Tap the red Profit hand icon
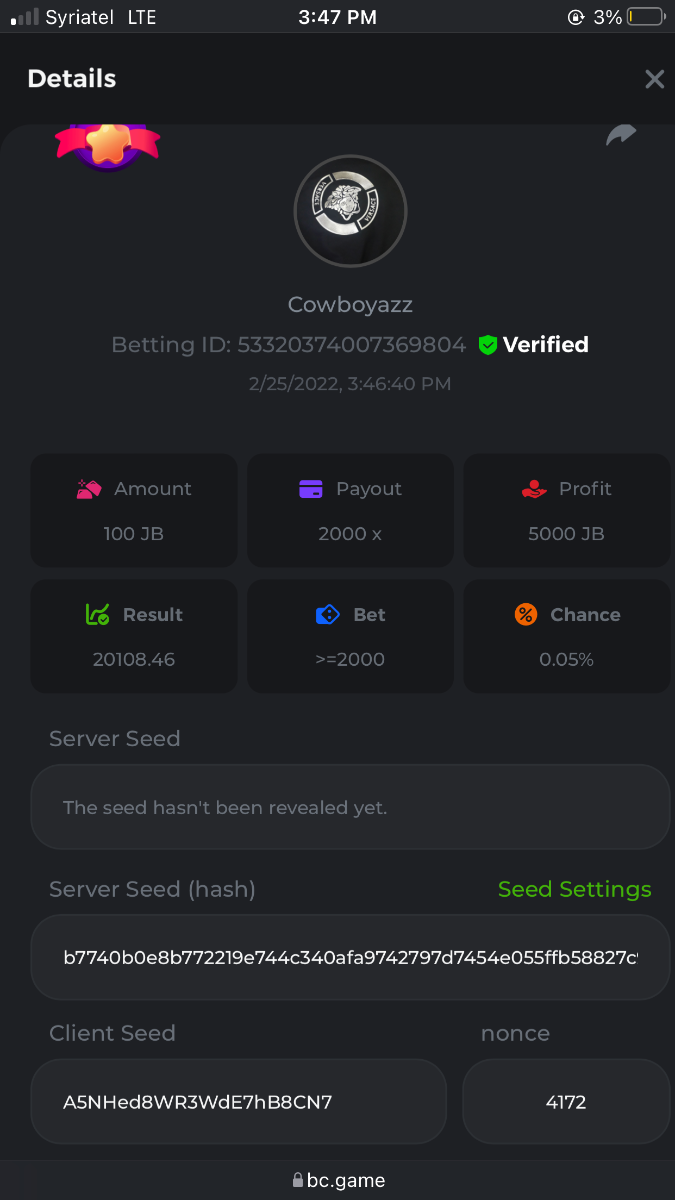Screen dimensions: 675x1200 click(534, 489)
